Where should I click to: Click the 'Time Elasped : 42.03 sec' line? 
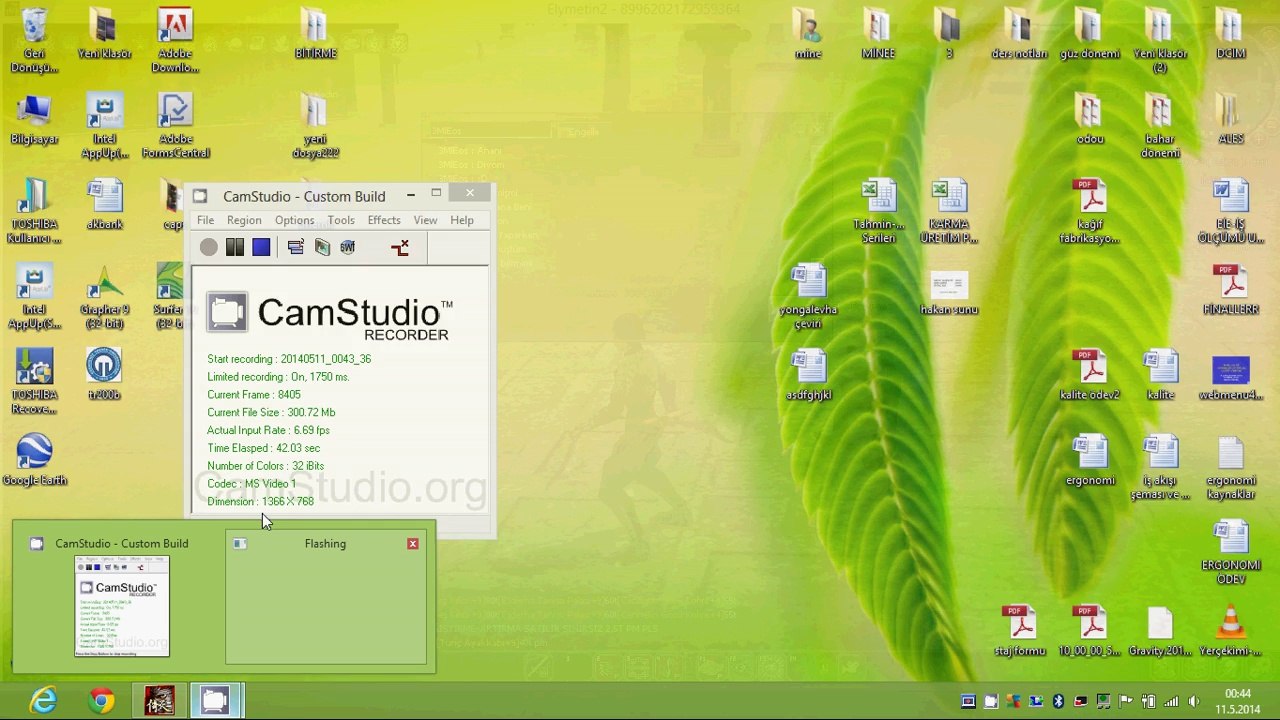pos(263,448)
